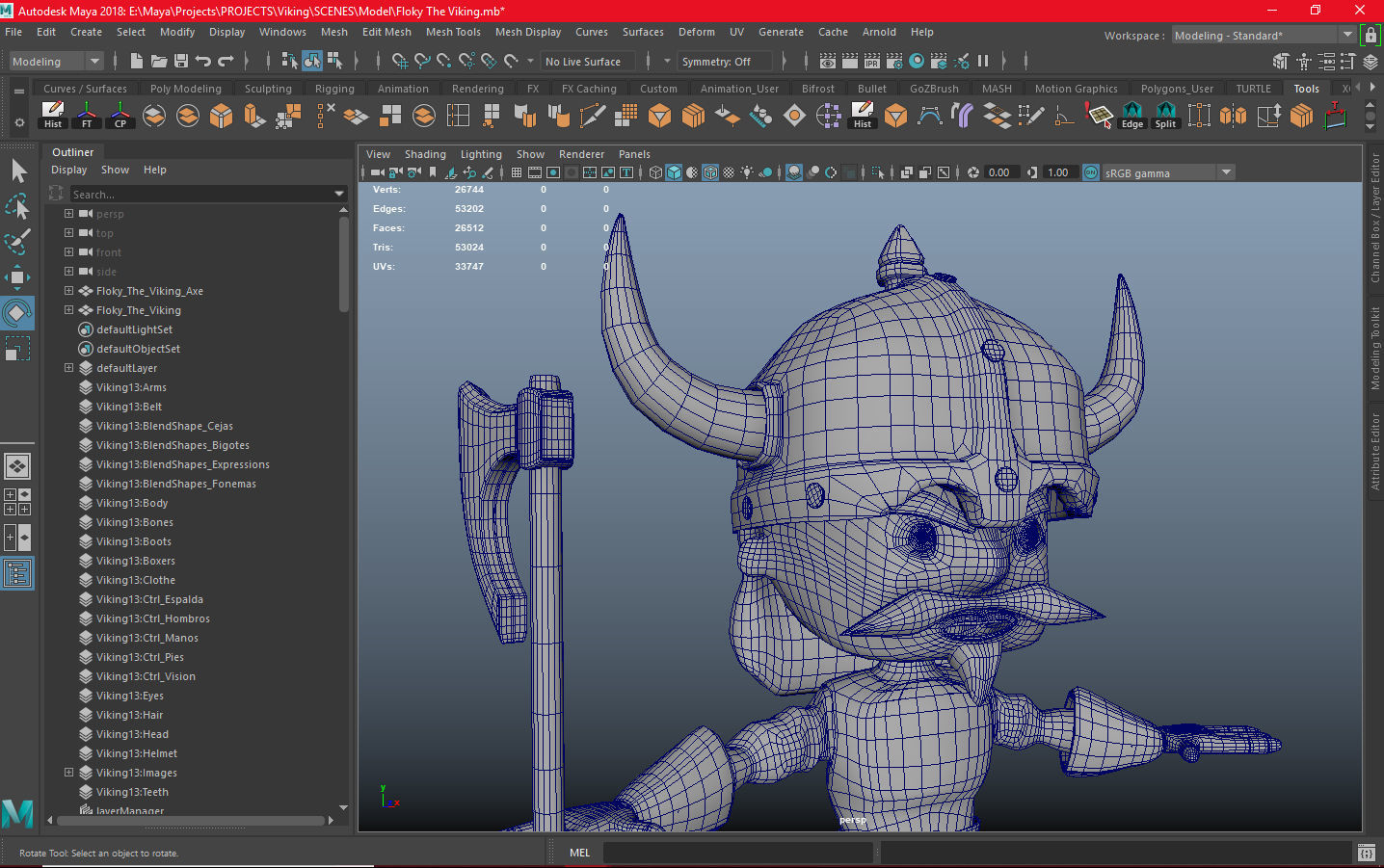Toggle wireframe display in viewport toolbar
Image resolution: width=1384 pixels, height=868 pixels.
pos(655,172)
